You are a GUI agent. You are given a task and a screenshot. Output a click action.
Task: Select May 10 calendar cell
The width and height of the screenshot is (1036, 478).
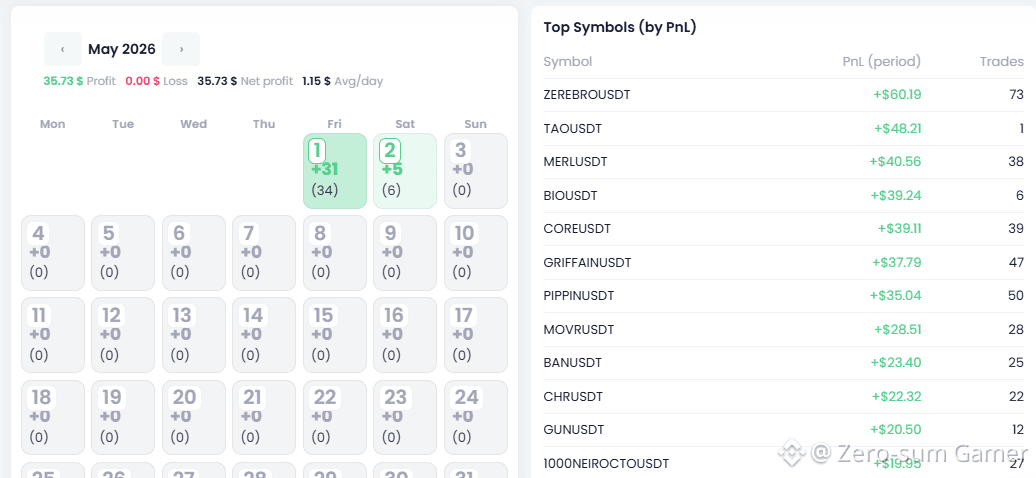(x=476, y=253)
